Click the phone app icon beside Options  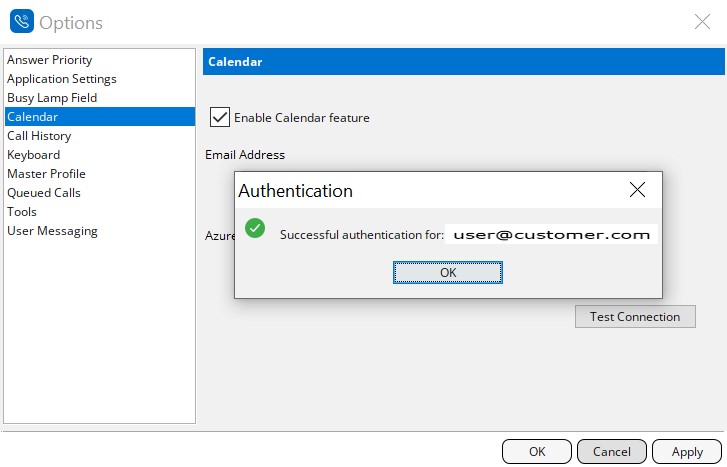click(22, 21)
